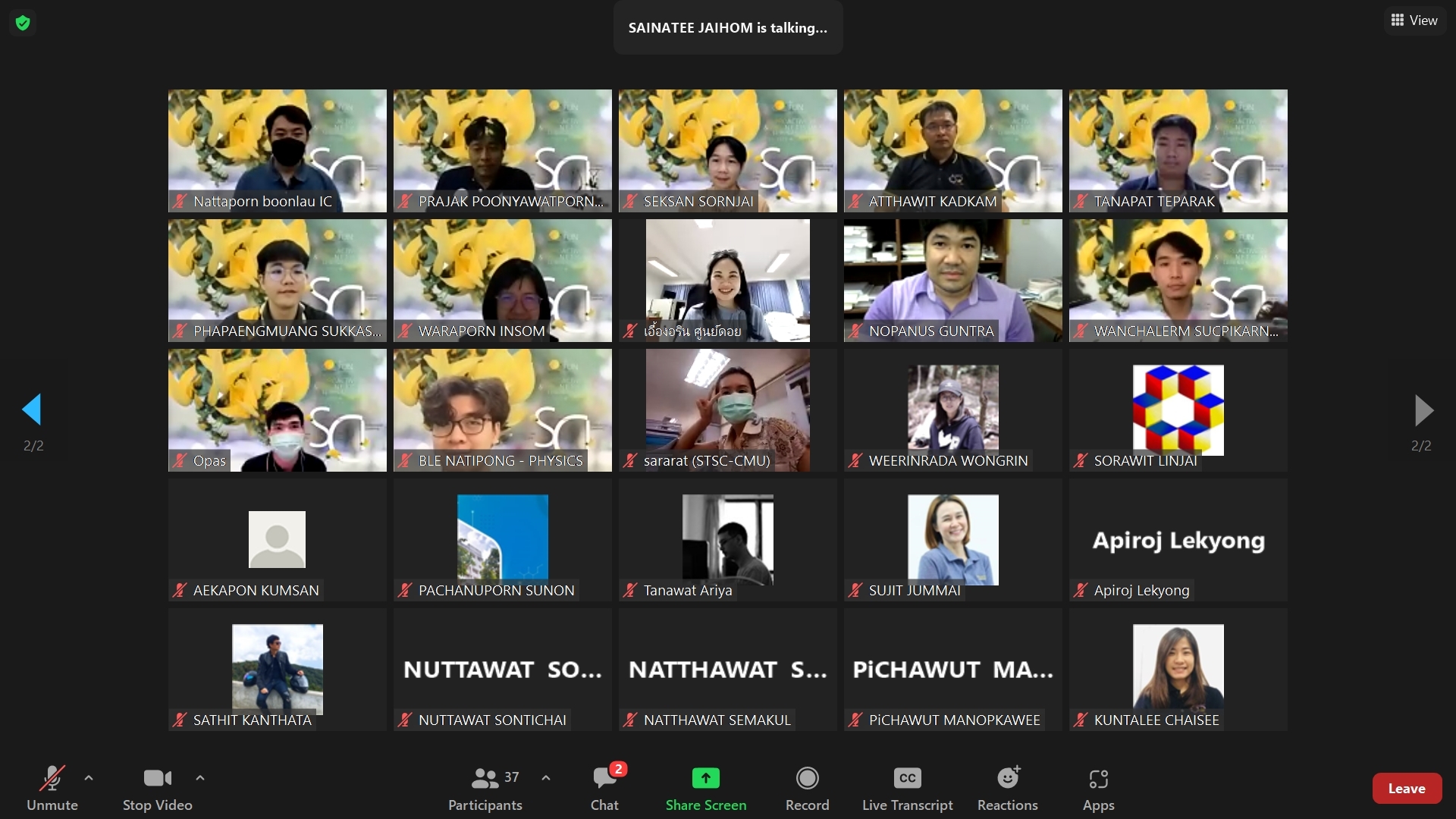
Task: Expand audio options arrow next to Unmute
Action: pos(89,778)
